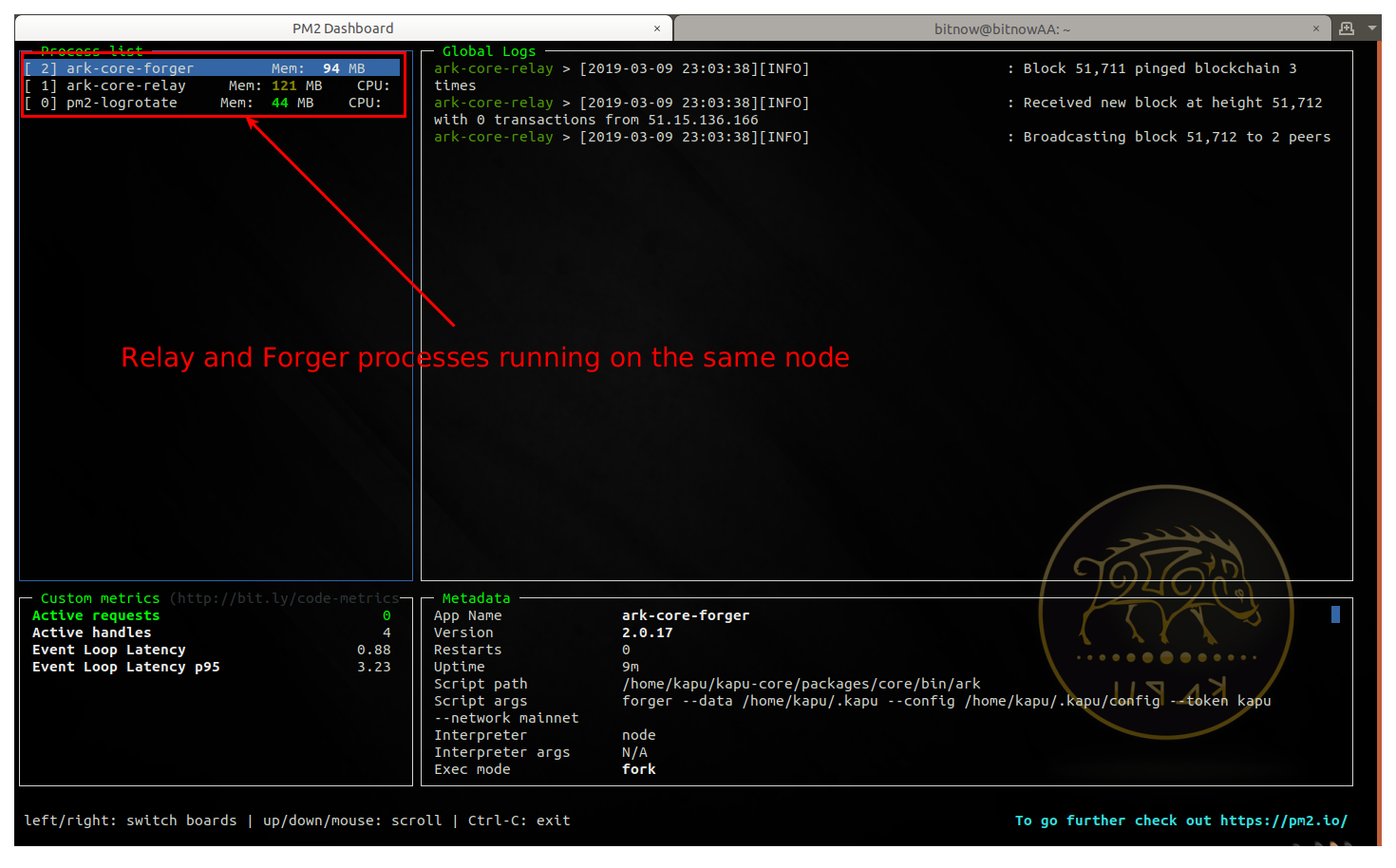This screenshot has width=1396, height=868.
Task: Close the PM2 Dashboard tab
Action: 657,28
